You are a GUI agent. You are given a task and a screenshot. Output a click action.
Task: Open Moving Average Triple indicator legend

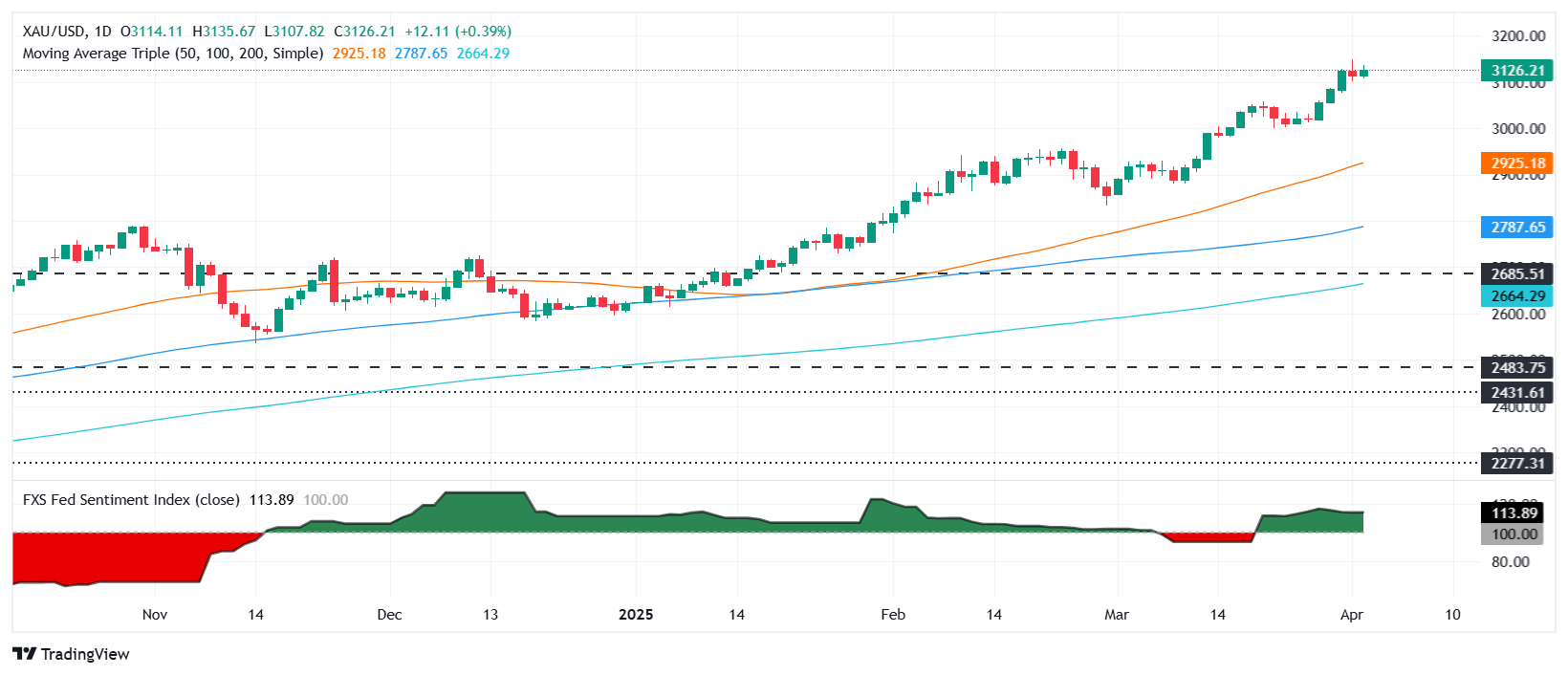(172, 54)
